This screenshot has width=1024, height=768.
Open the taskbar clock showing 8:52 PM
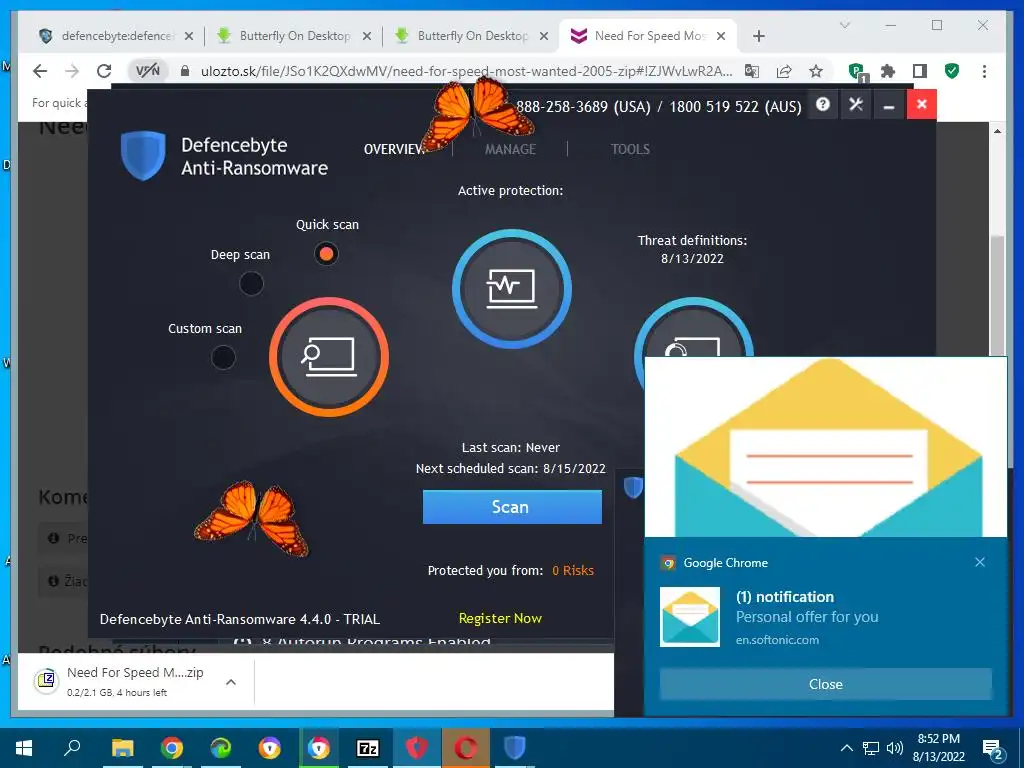[x=938, y=748]
